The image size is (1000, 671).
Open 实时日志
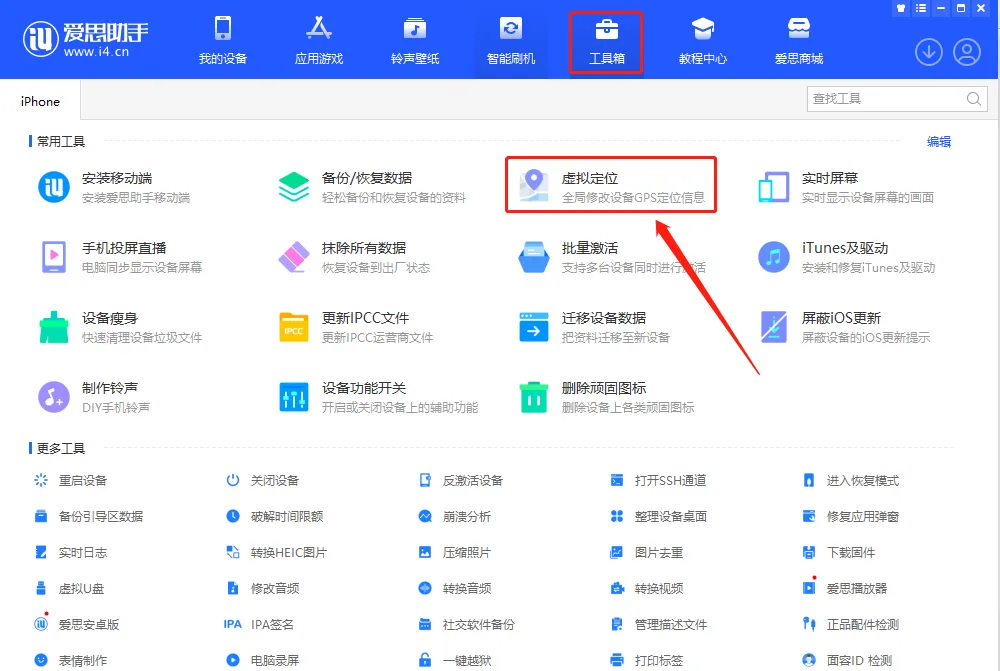(70, 552)
